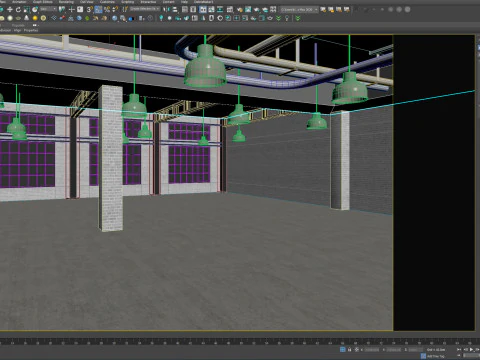
Task: Click the Grid = 10.0m status text
Action: 436,350
